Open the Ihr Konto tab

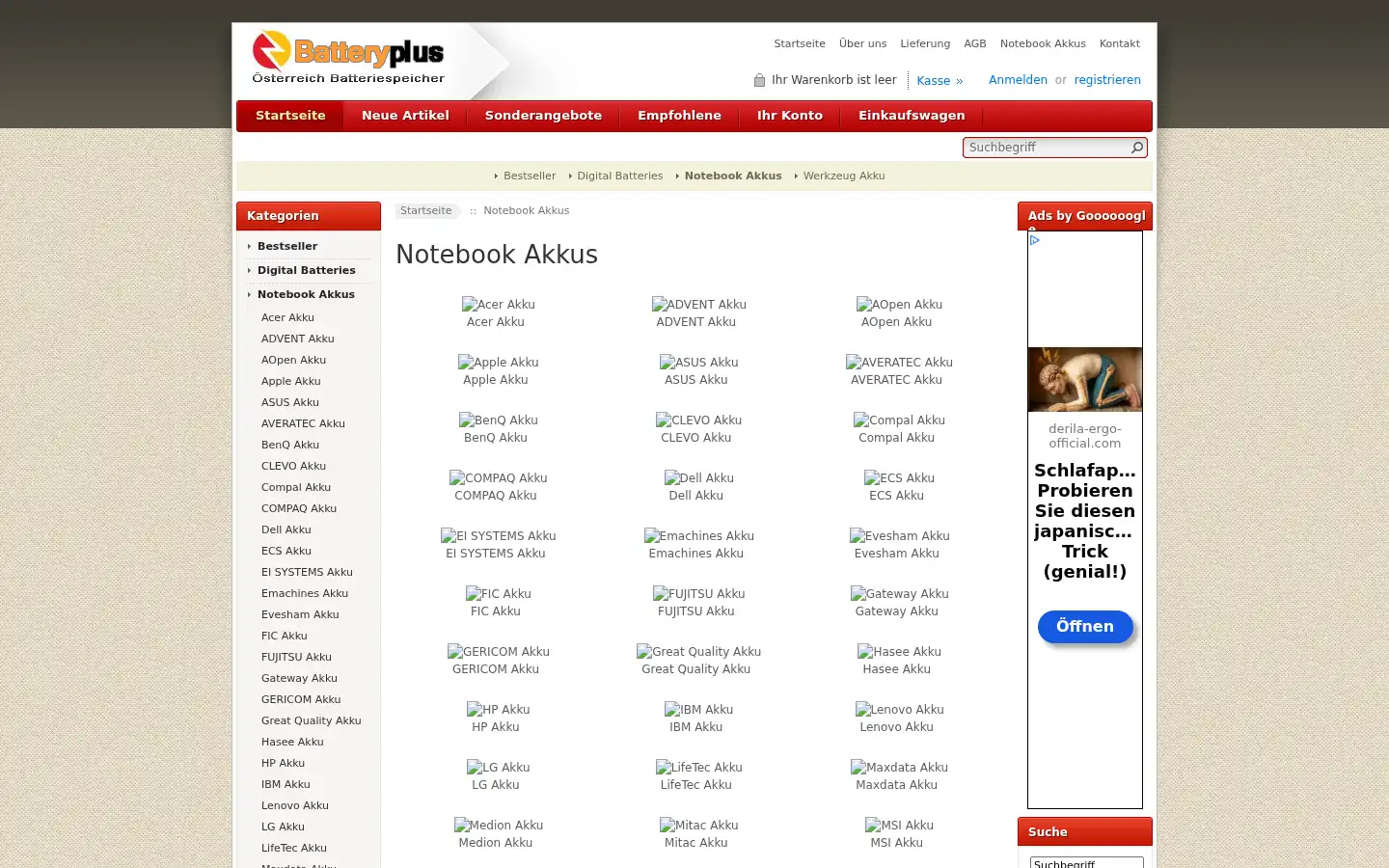tap(790, 116)
